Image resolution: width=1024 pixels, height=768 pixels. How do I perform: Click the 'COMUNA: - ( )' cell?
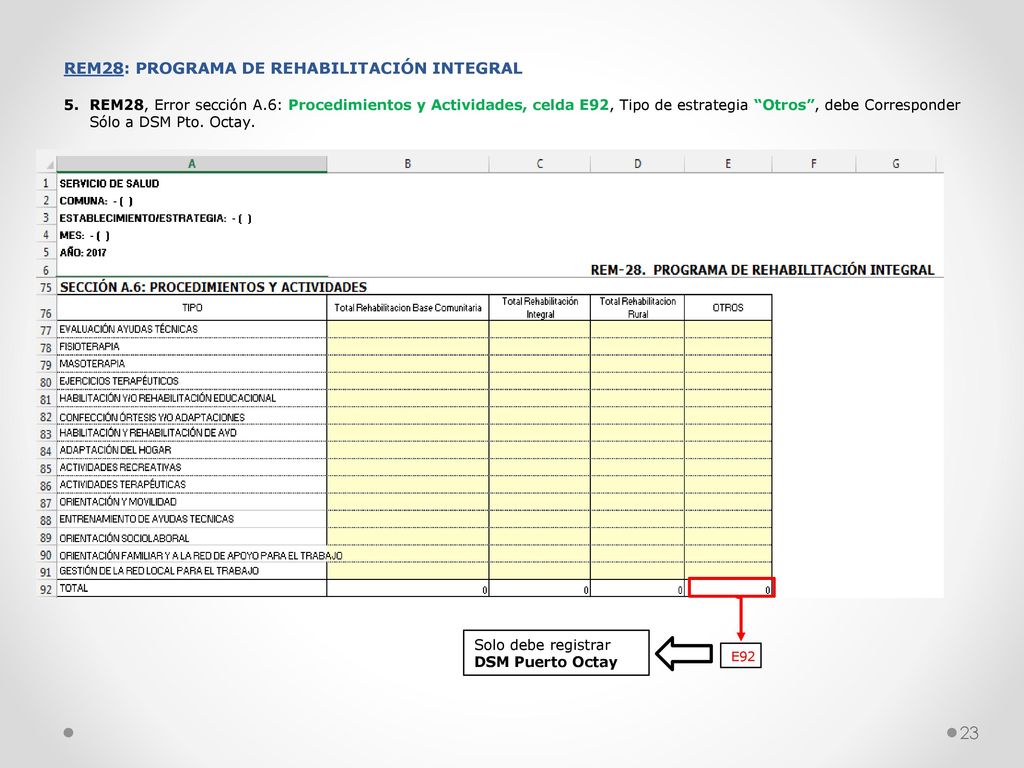click(x=96, y=201)
